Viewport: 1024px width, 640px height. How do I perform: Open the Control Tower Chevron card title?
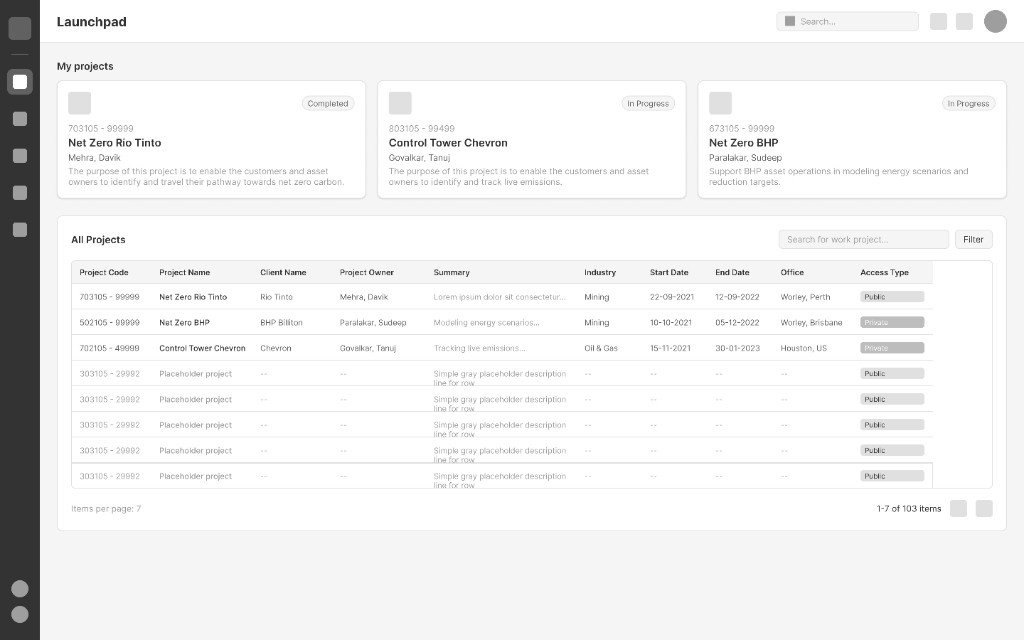pyautogui.click(x=448, y=142)
